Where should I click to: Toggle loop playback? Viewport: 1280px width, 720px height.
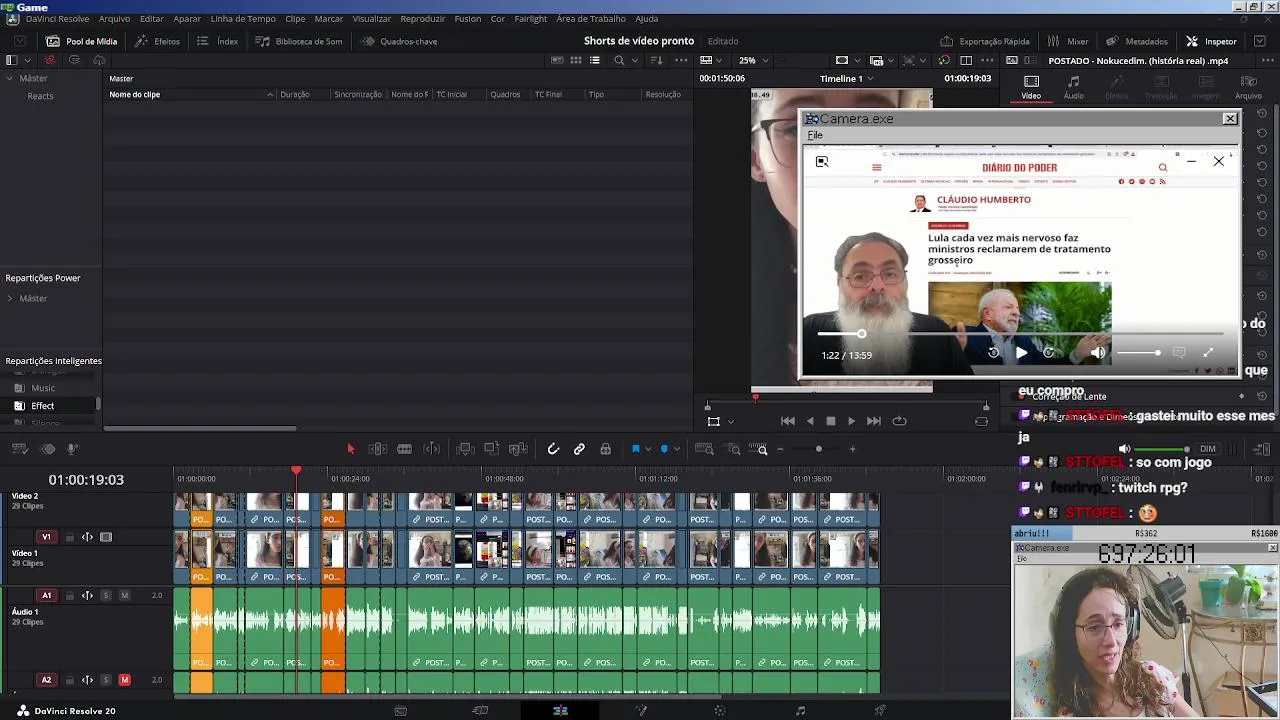click(899, 421)
